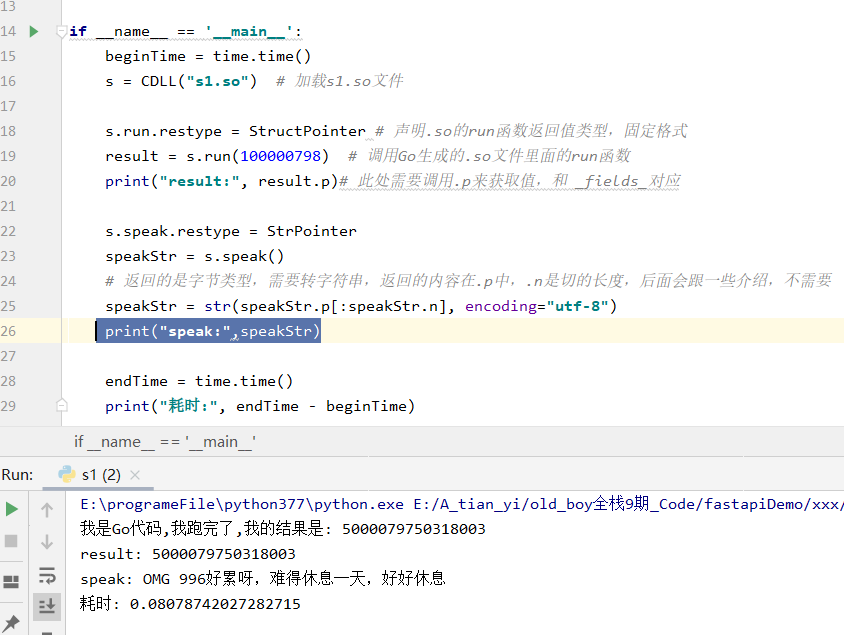
Task: Click the Python icon on the s1 (2) tab
Action: click(x=67, y=474)
